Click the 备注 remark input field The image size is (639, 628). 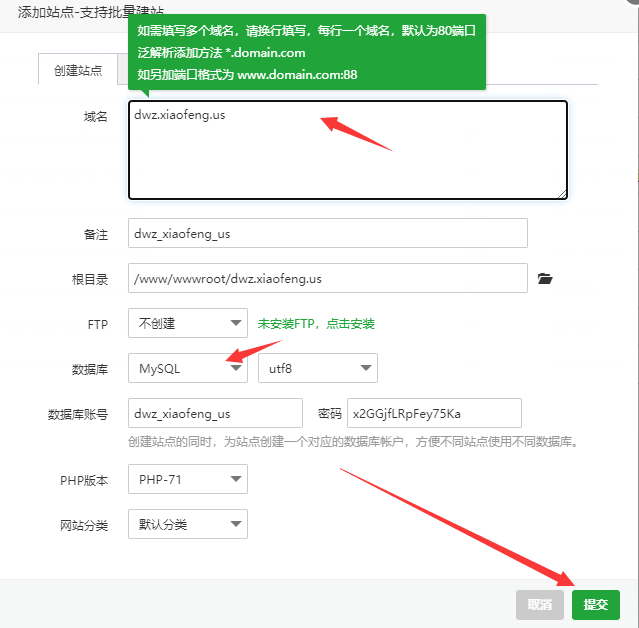pos(328,233)
